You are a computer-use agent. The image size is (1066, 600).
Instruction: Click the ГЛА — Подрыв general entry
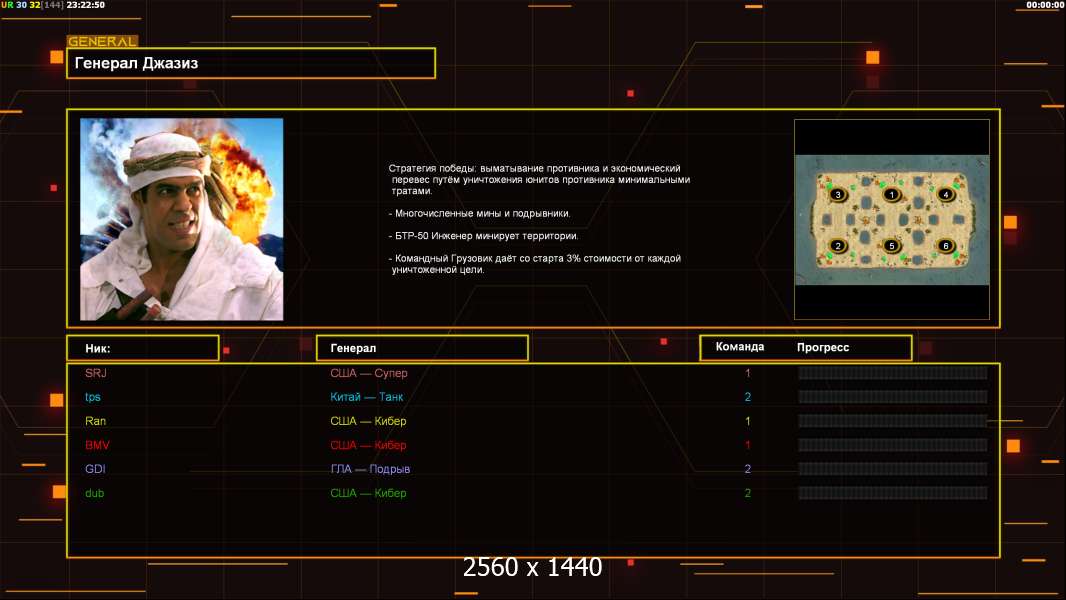[370, 469]
